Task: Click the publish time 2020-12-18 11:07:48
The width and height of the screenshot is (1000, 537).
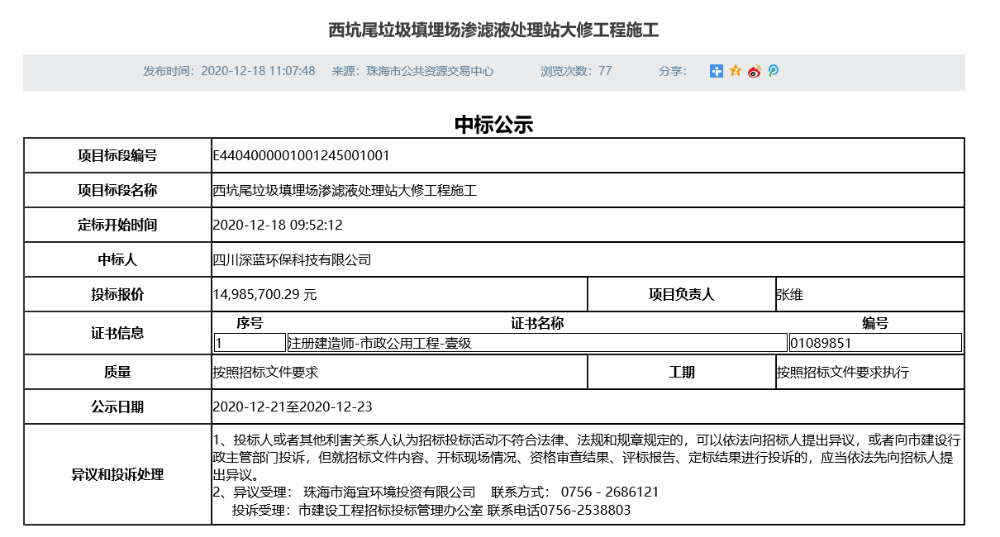Action: [258, 71]
